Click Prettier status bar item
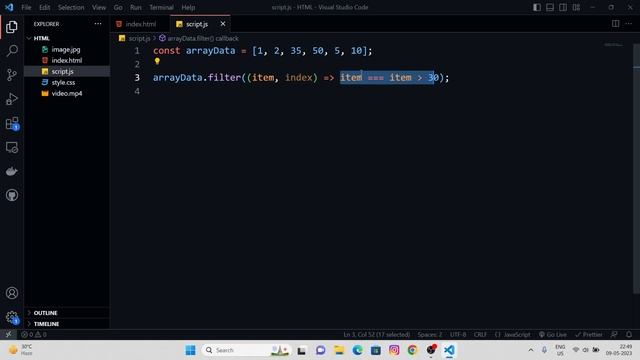640x360 pixels. [x=589, y=334]
